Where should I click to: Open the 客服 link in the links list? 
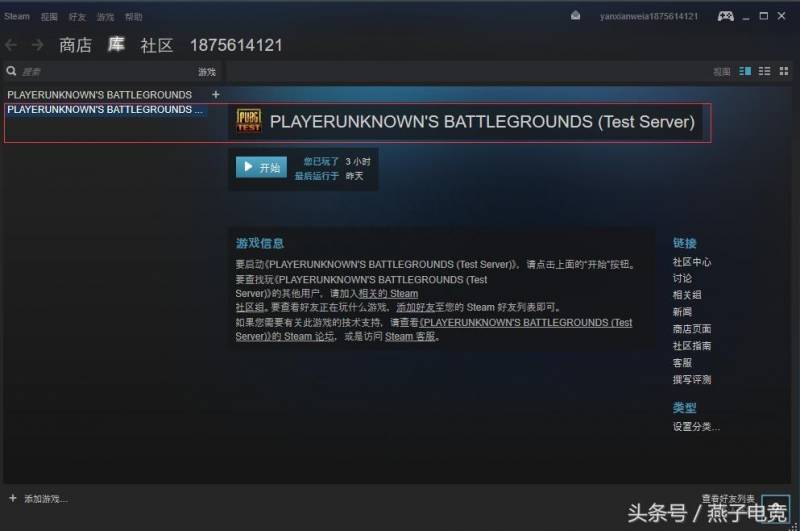tap(682, 362)
